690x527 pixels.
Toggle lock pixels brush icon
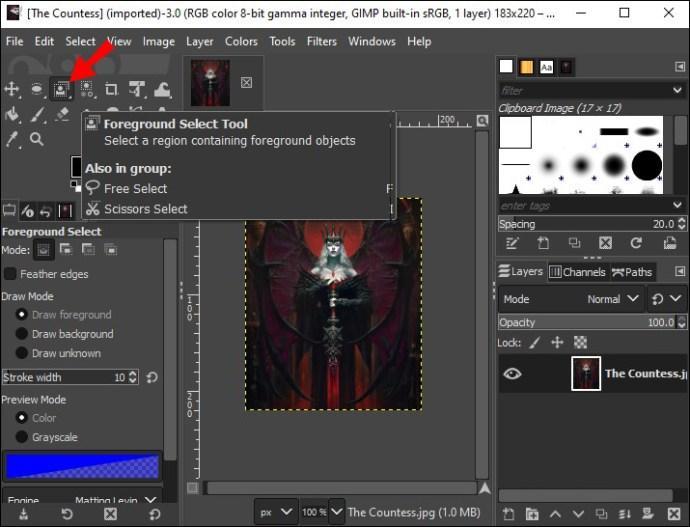(x=535, y=343)
